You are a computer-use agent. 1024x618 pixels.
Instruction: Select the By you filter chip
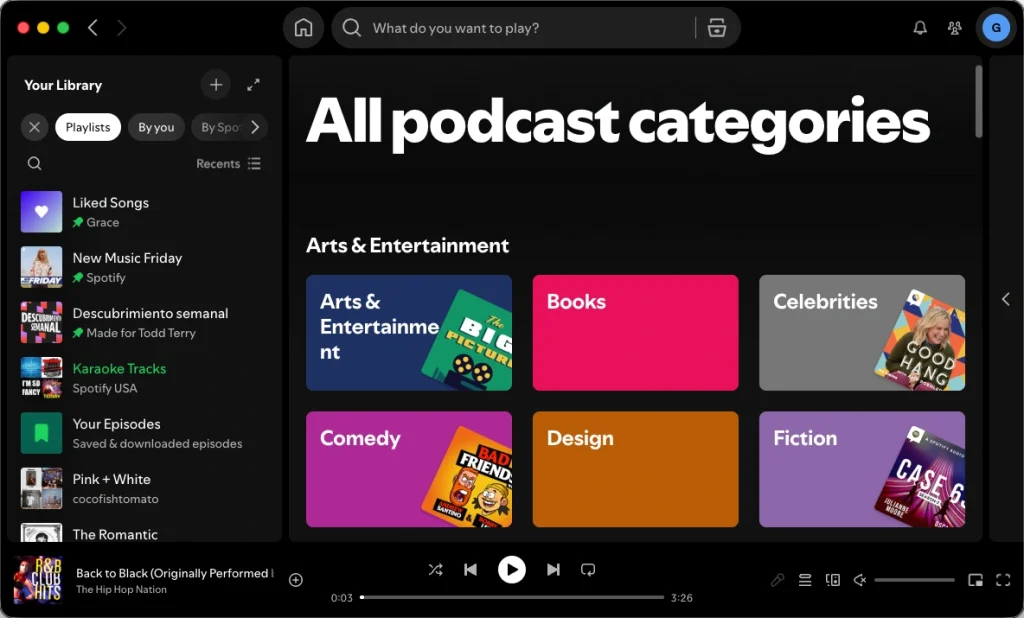pyautogui.click(x=156, y=127)
